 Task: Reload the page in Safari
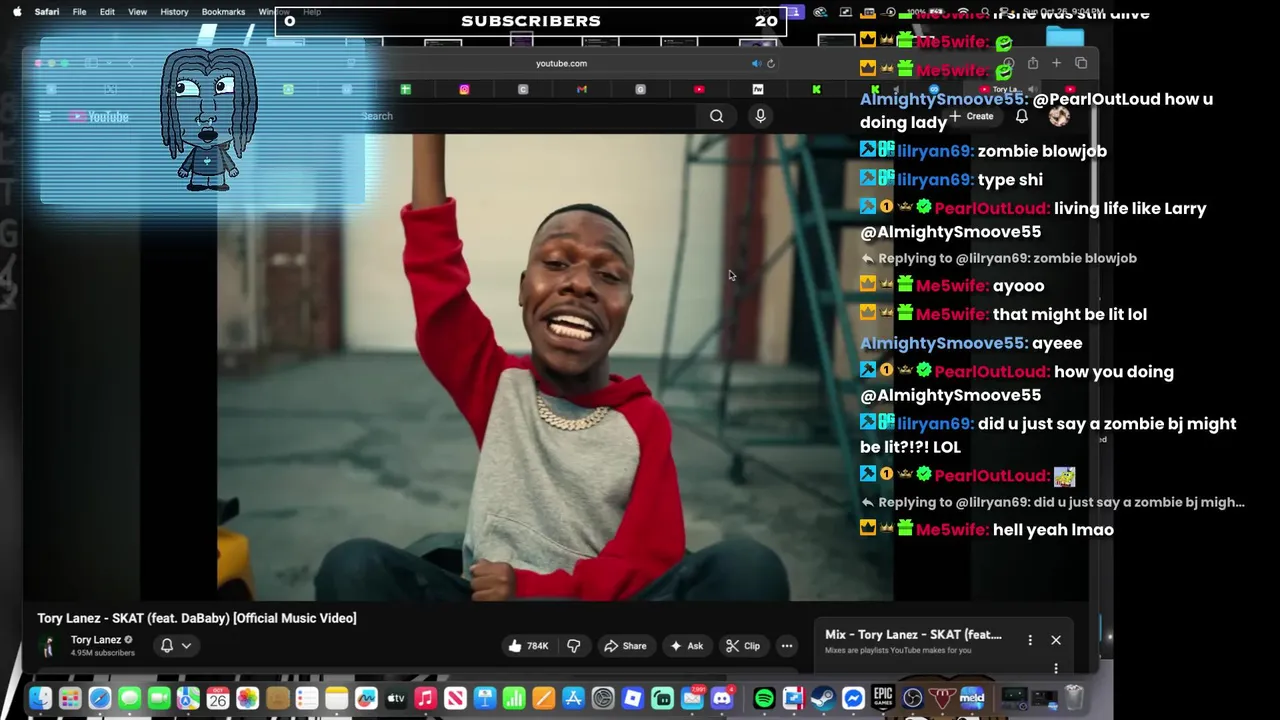pyautogui.click(x=770, y=63)
